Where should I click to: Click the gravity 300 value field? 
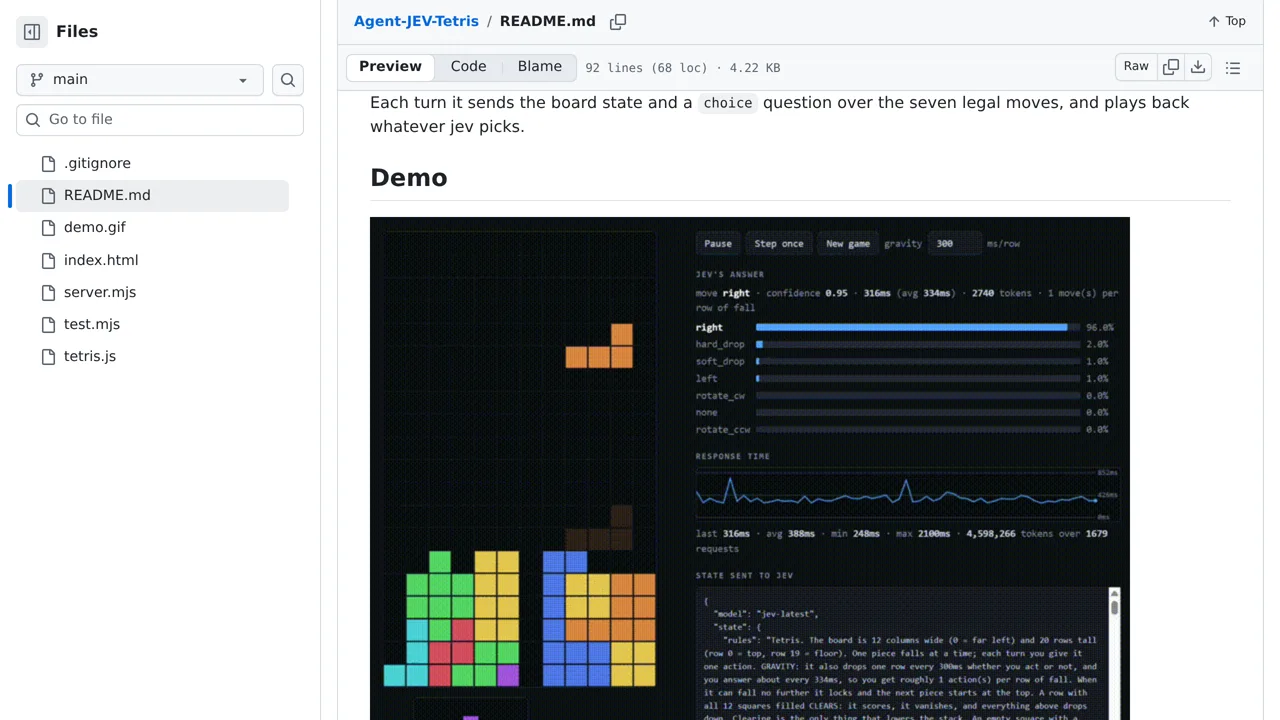955,243
